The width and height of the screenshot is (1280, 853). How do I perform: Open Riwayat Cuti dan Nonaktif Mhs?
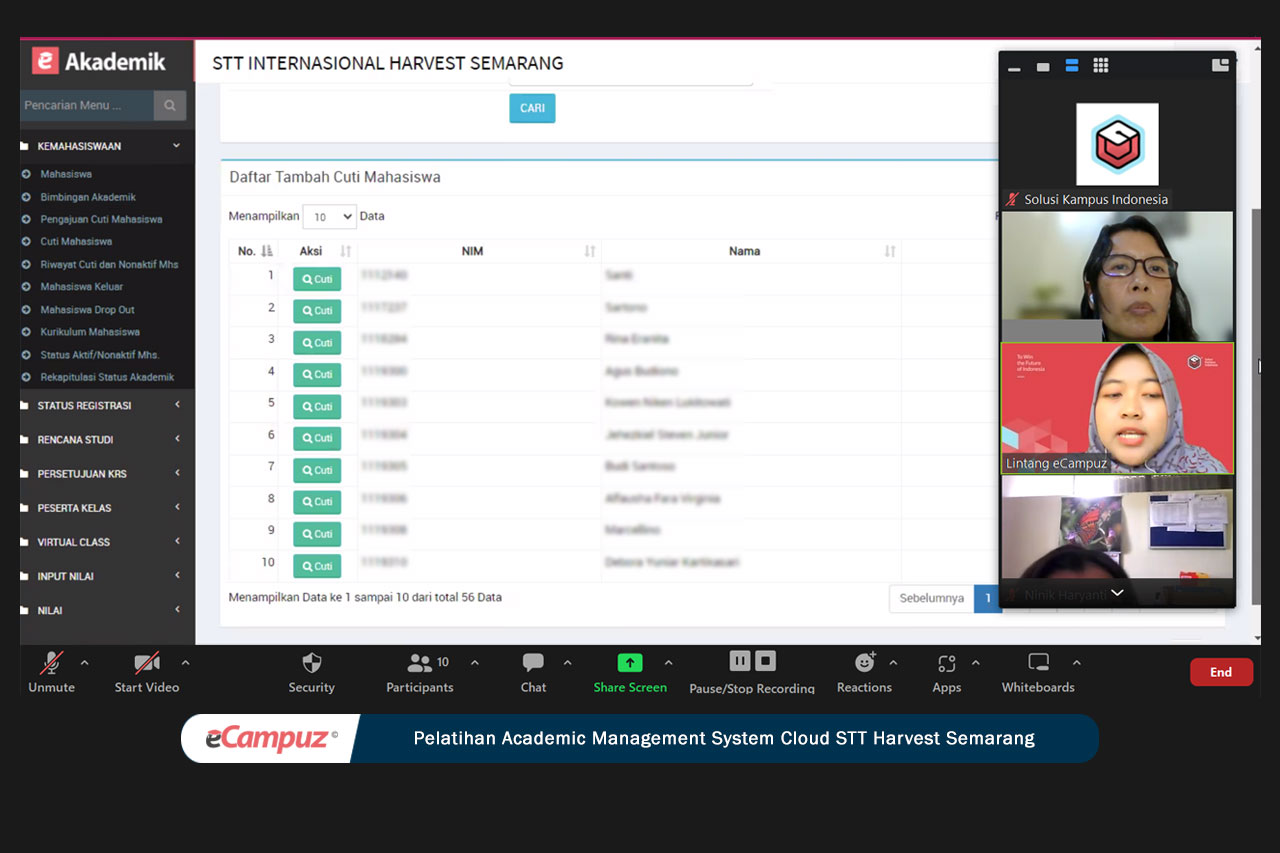[x=109, y=264]
